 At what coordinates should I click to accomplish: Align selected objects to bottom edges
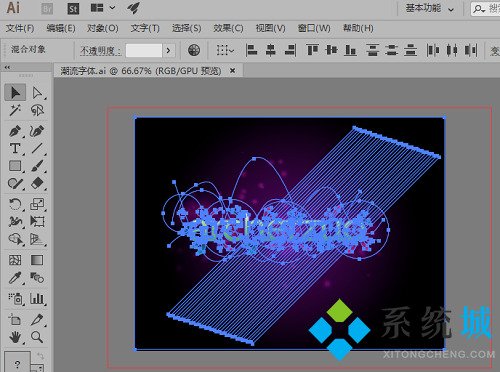tap(350, 50)
